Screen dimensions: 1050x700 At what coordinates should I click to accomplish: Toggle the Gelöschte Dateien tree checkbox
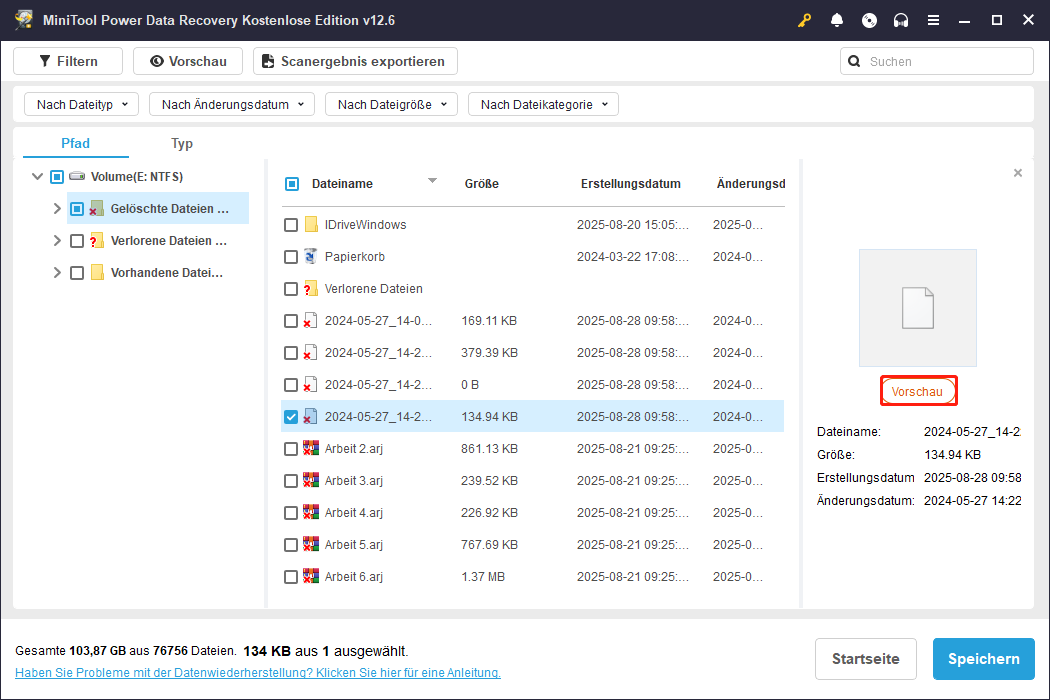click(77, 209)
